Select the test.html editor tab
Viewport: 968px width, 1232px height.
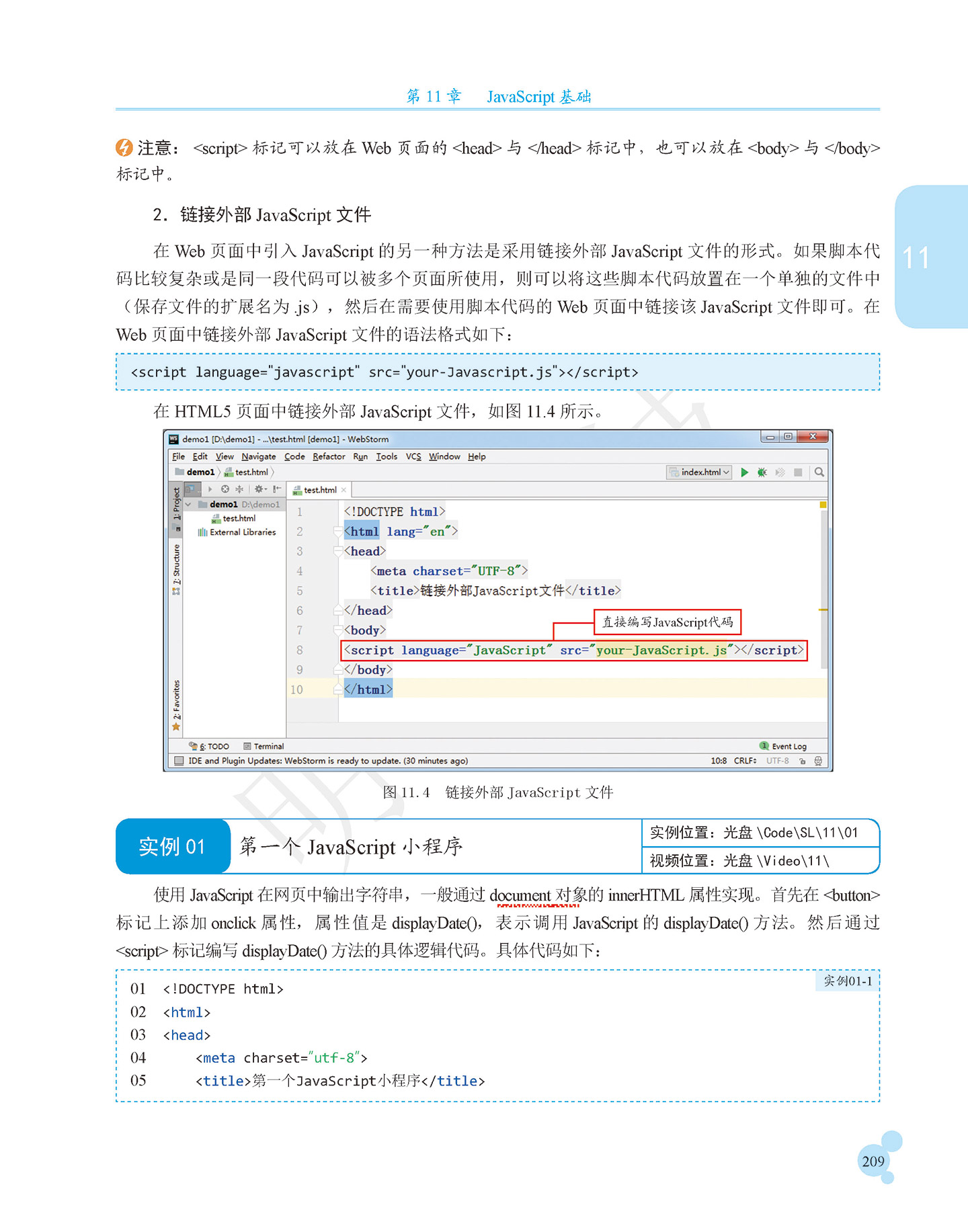click(319, 490)
